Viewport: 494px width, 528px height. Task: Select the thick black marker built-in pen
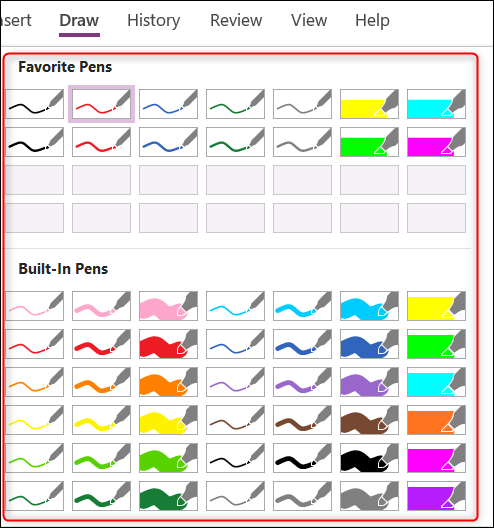[369, 458]
